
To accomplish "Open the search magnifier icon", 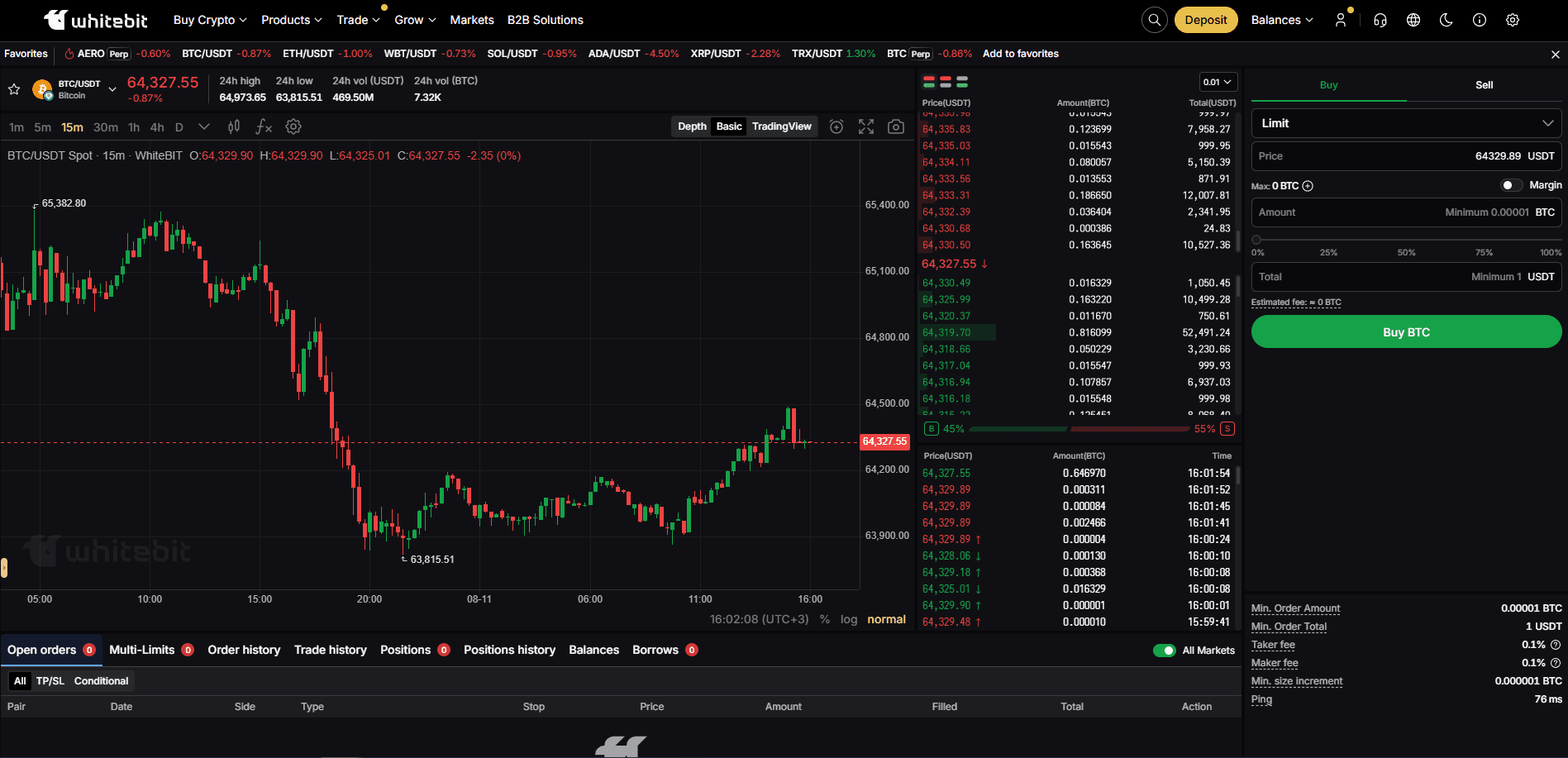I will coord(1155,20).
